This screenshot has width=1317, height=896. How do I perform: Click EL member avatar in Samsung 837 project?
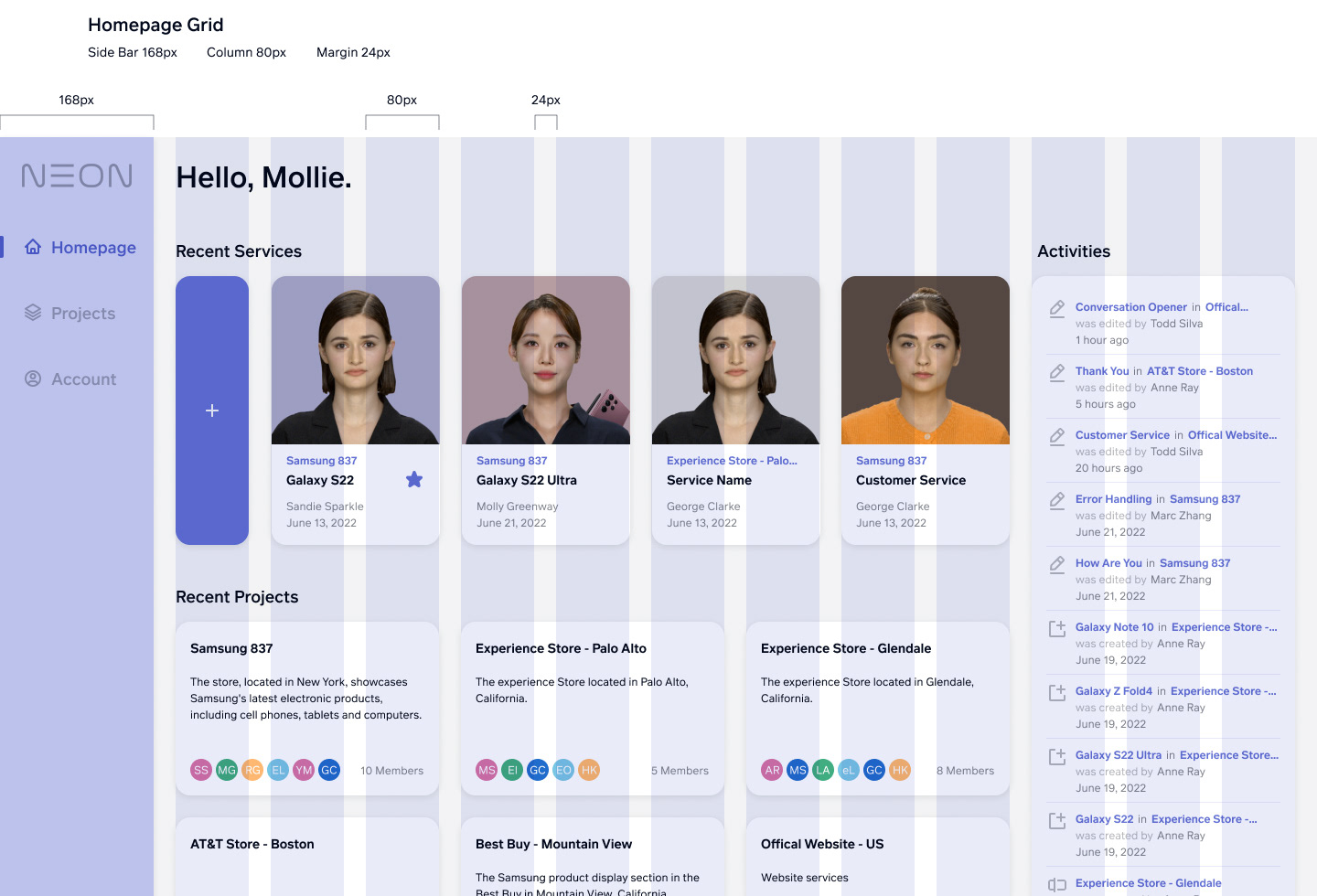(278, 770)
